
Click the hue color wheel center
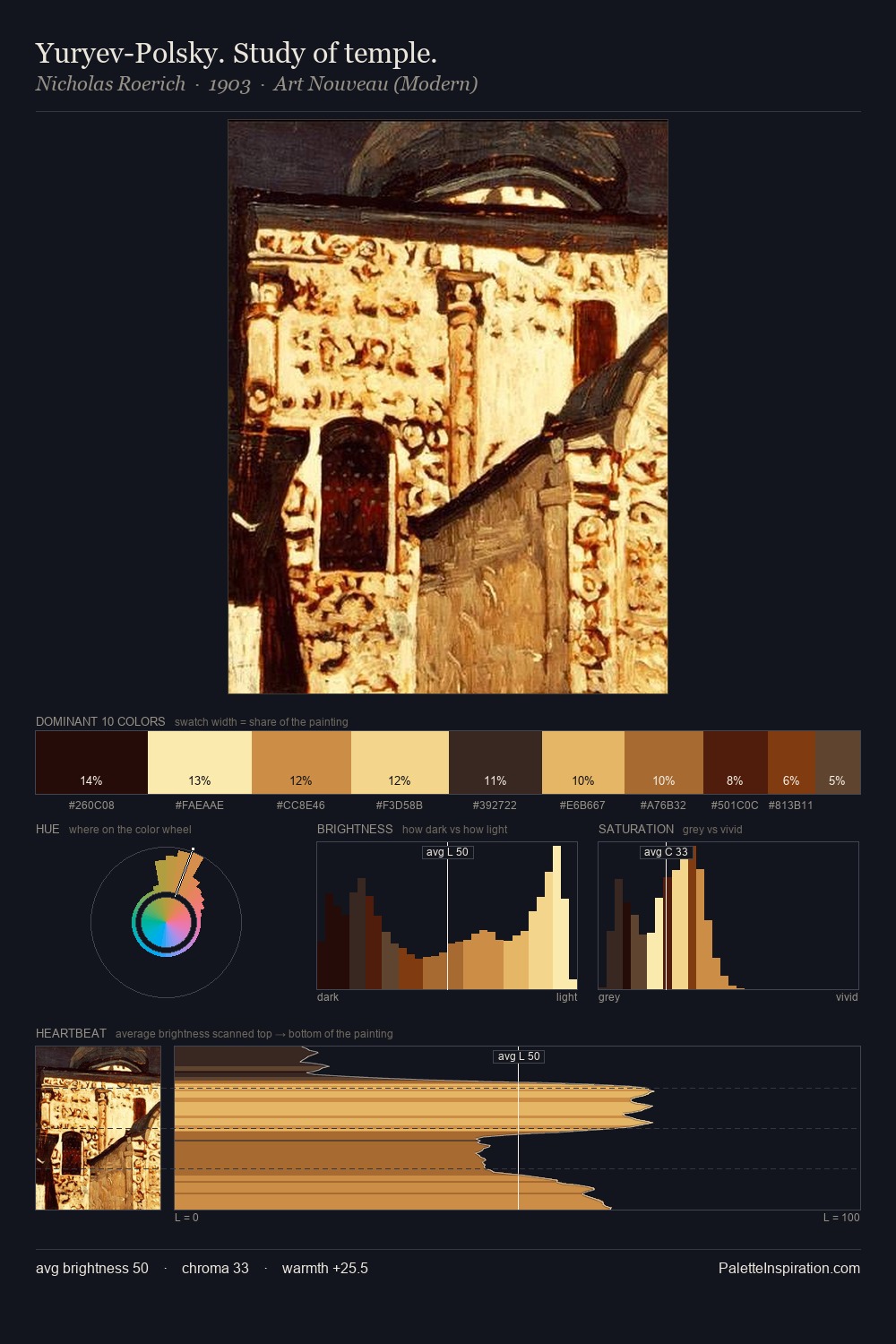166,922
